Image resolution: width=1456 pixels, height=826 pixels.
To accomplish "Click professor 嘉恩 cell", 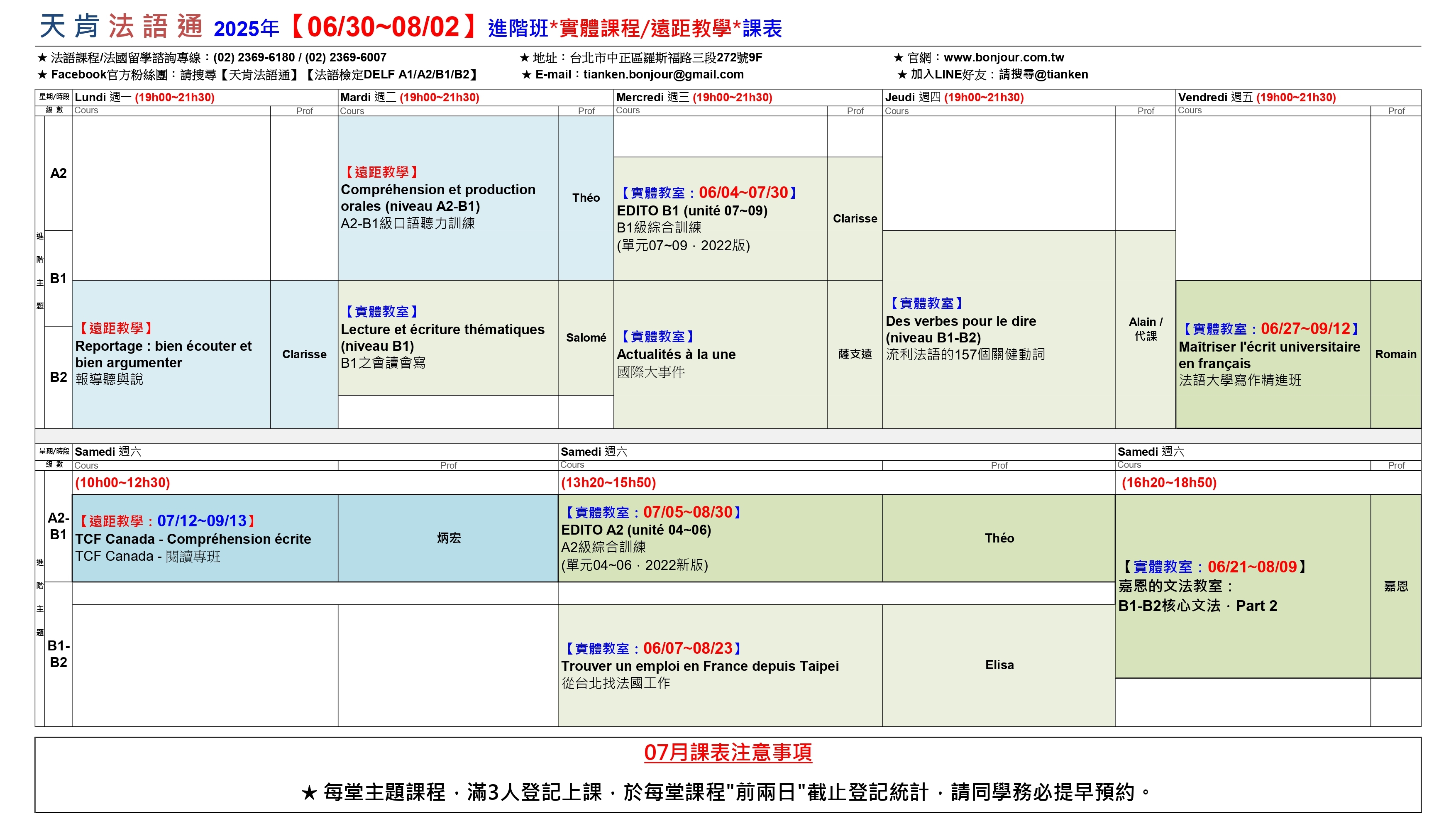I will tap(1395, 586).
